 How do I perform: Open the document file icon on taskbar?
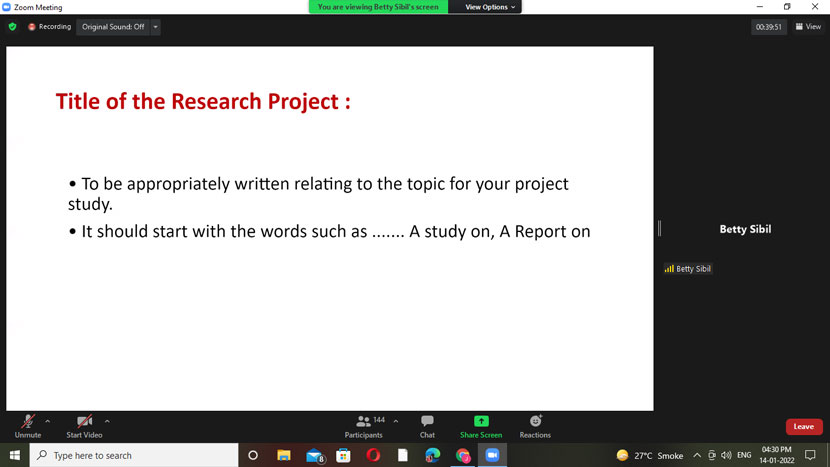(x=403, y=455)
